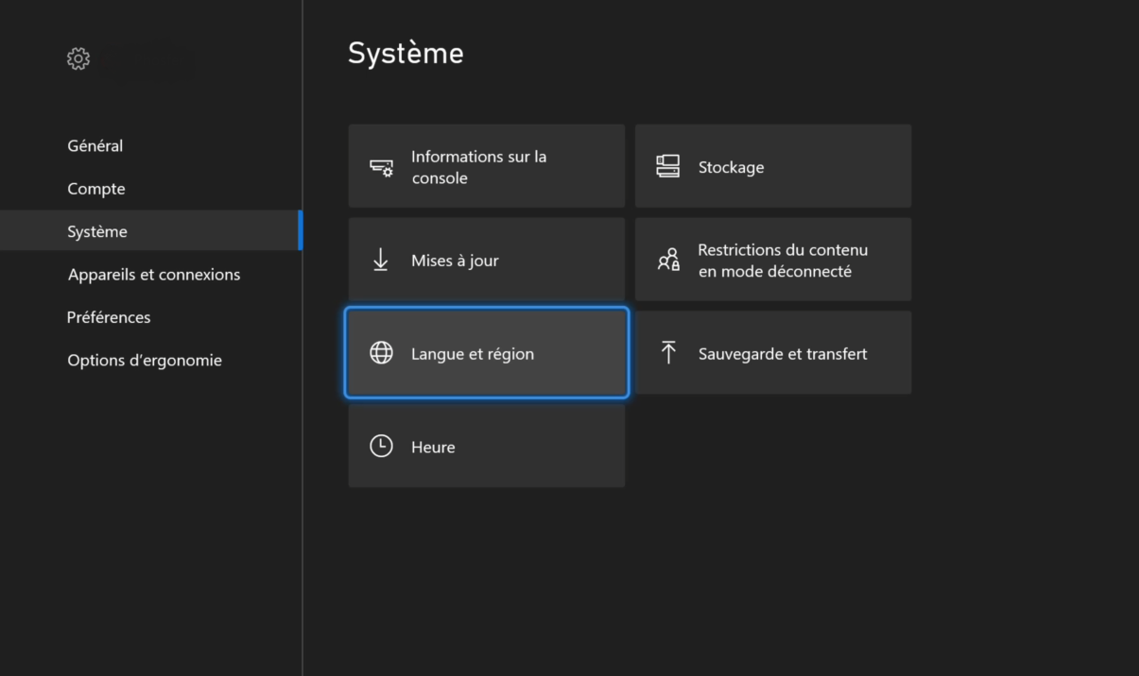This screenshot has height=676, width=1139.
Task: Click the globe icon for language
Action: click(381, 353)
